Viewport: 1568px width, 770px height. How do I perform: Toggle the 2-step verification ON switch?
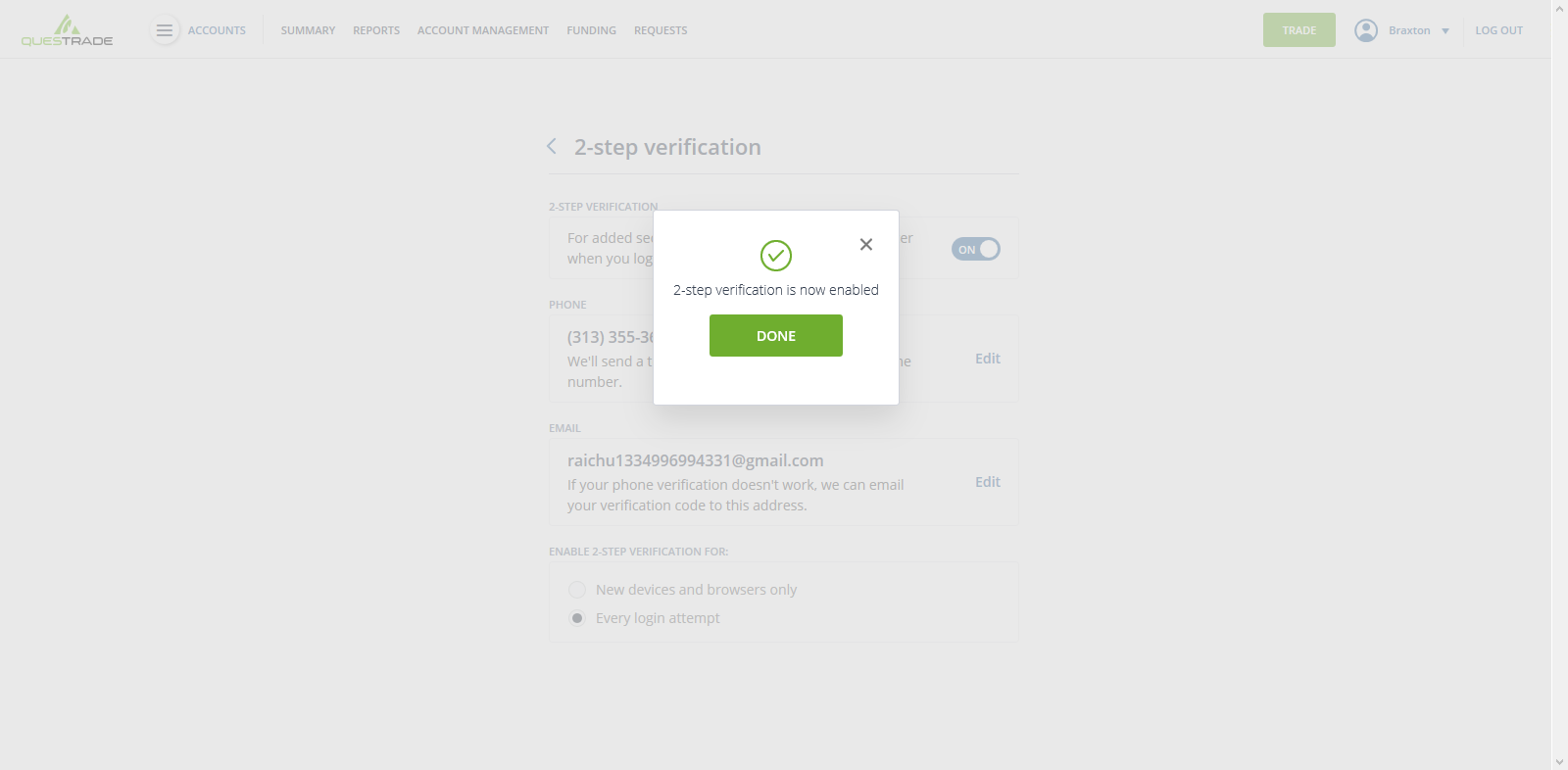tap(976, 249)
